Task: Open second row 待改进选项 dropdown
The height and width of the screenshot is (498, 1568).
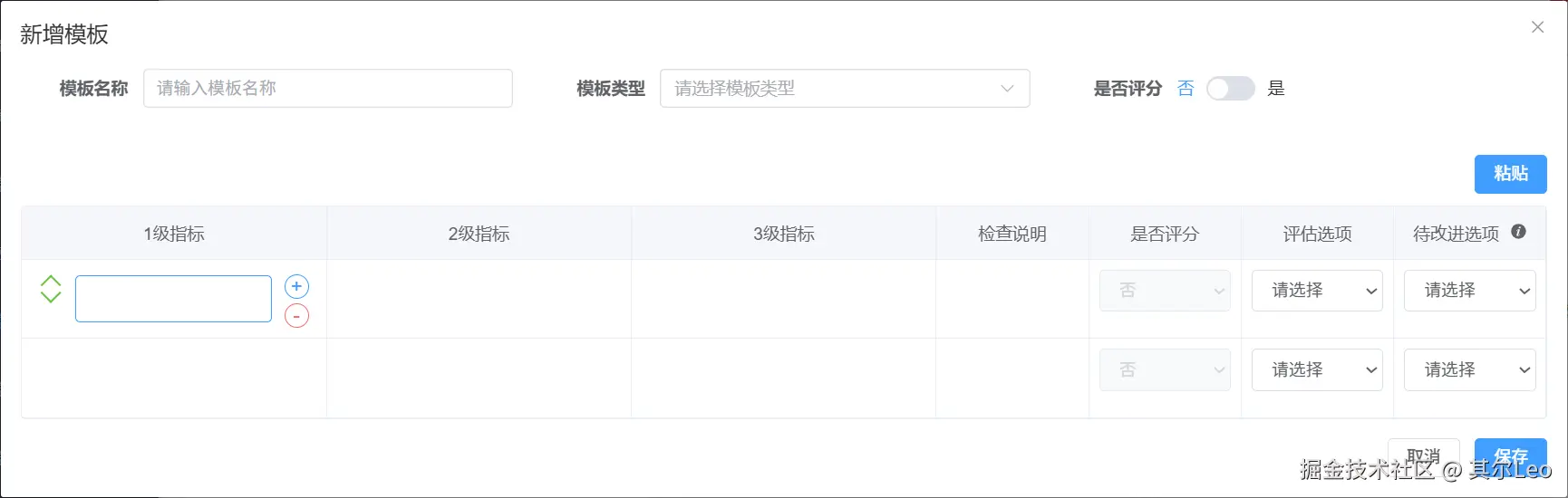Action: [1469, 369]
